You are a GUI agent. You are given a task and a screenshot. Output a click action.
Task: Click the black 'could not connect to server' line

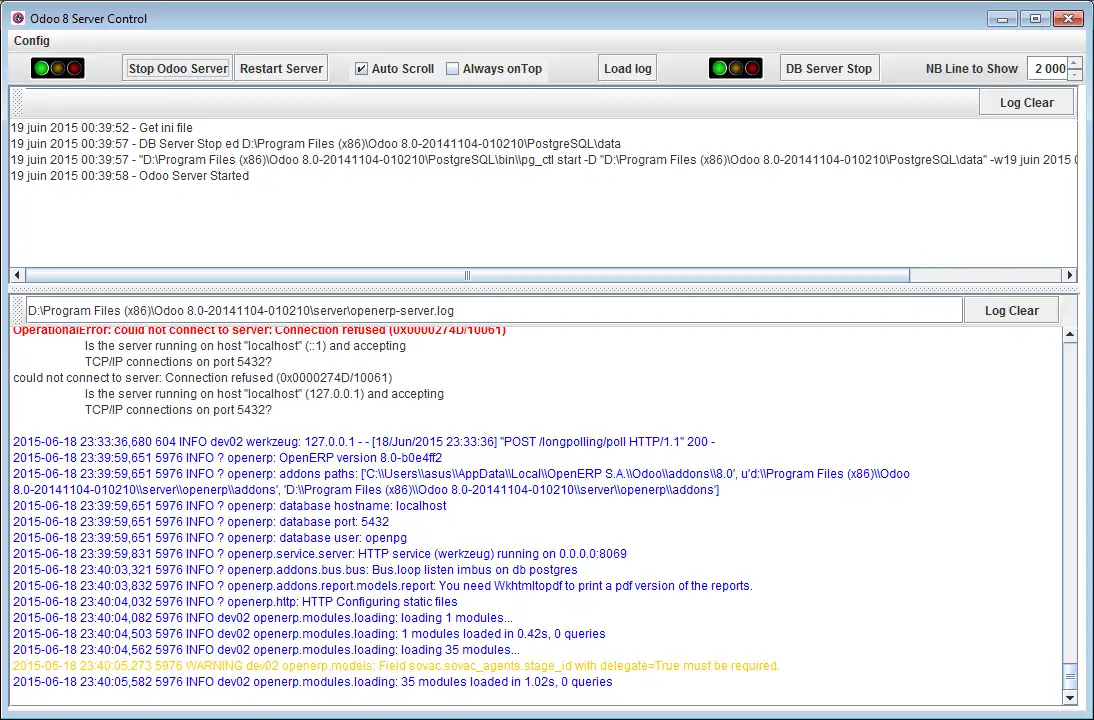[202, 377]
